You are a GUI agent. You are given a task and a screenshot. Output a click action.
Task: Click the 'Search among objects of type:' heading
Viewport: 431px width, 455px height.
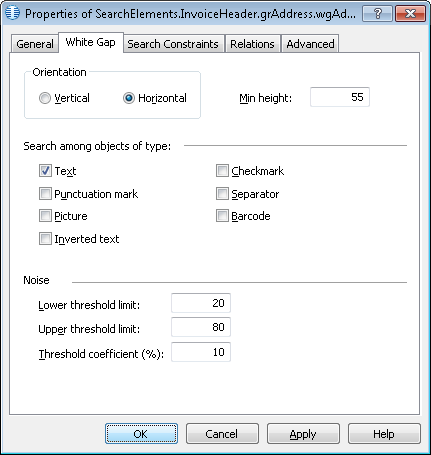pos(97,146)
